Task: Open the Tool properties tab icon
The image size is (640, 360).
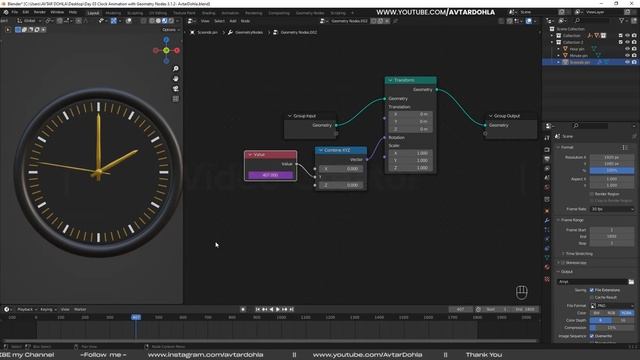Action: [547, 138]
